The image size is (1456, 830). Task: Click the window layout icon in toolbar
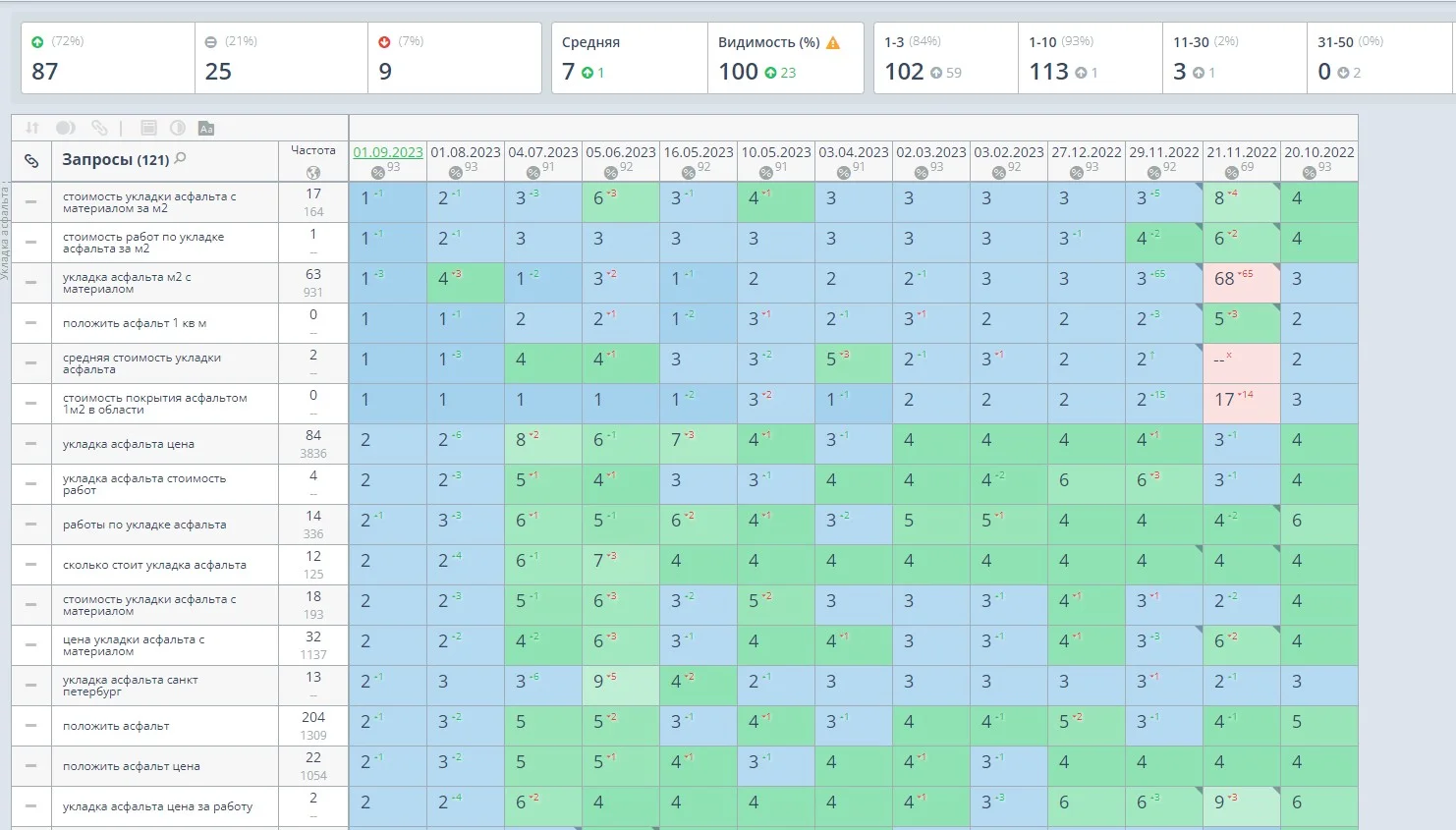tap(148, 128)
